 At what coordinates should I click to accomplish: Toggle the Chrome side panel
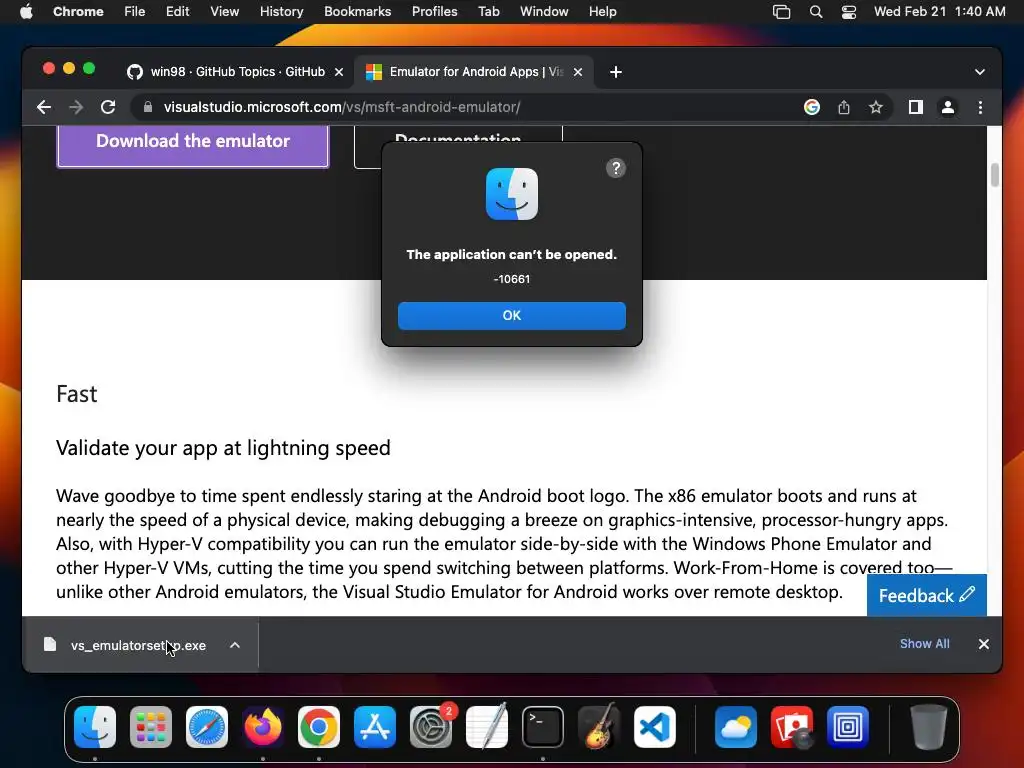click(916, 107)
